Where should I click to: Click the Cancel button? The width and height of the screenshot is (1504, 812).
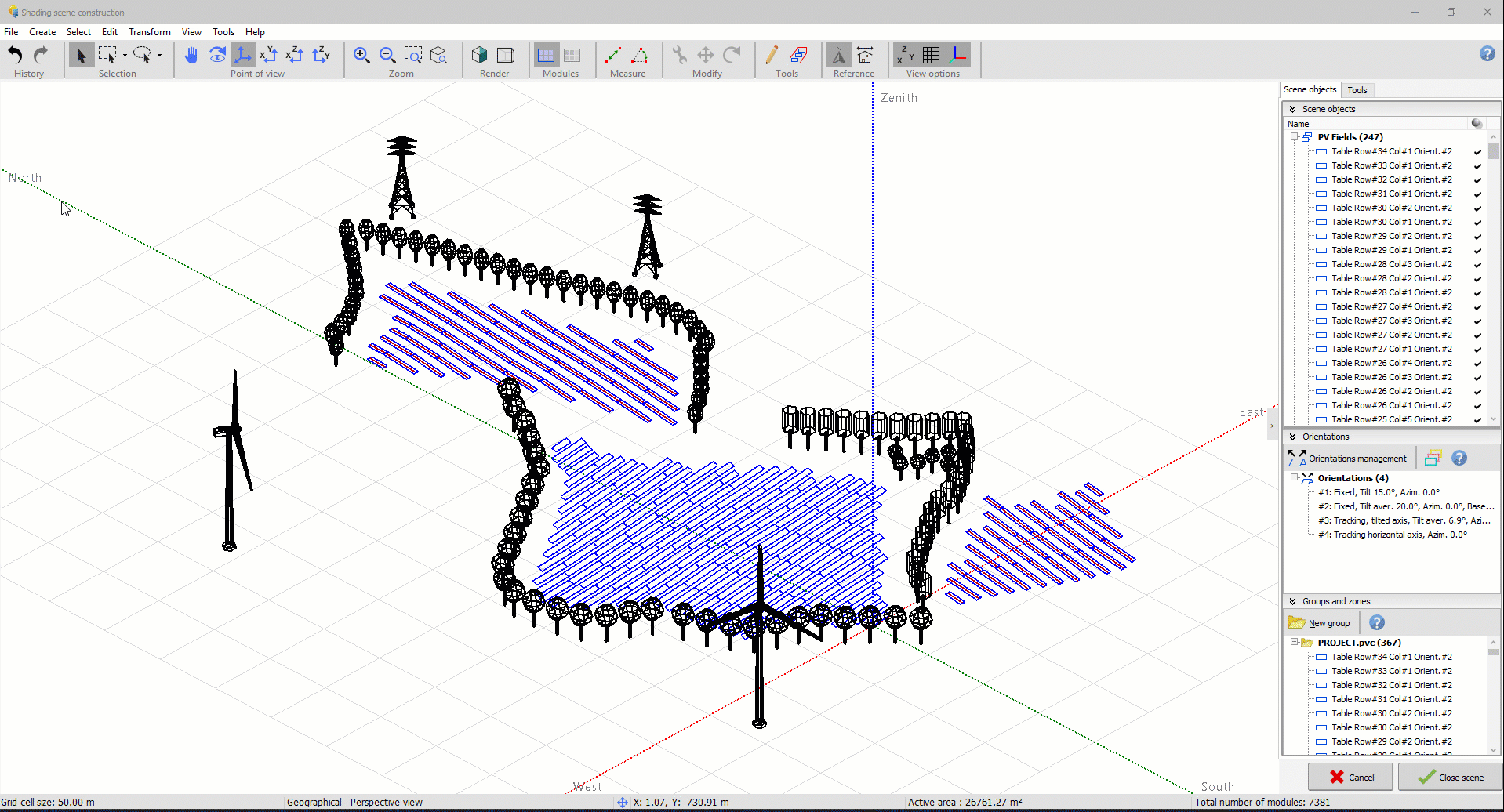pos(1350,777)
